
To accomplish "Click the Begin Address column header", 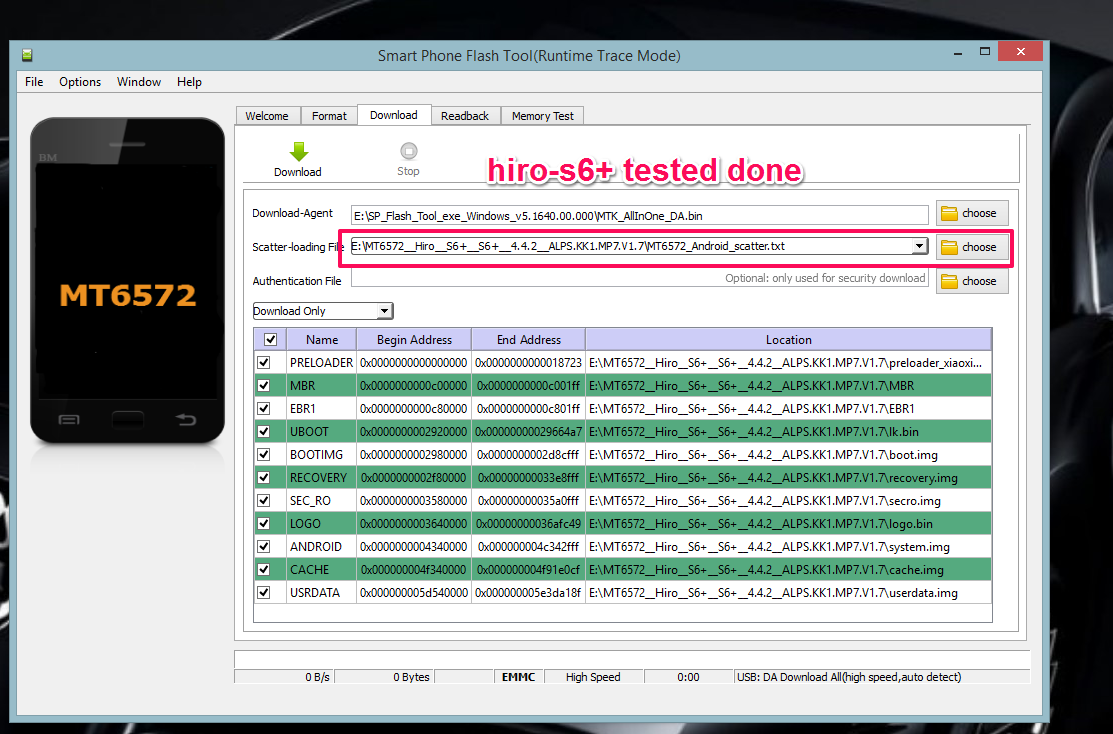I will tap(414, 339).
